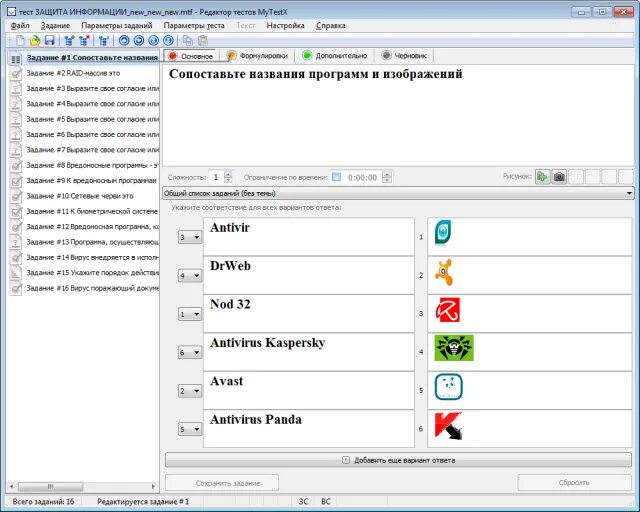Click the third task-tree toolbar icon

[104, 40]
